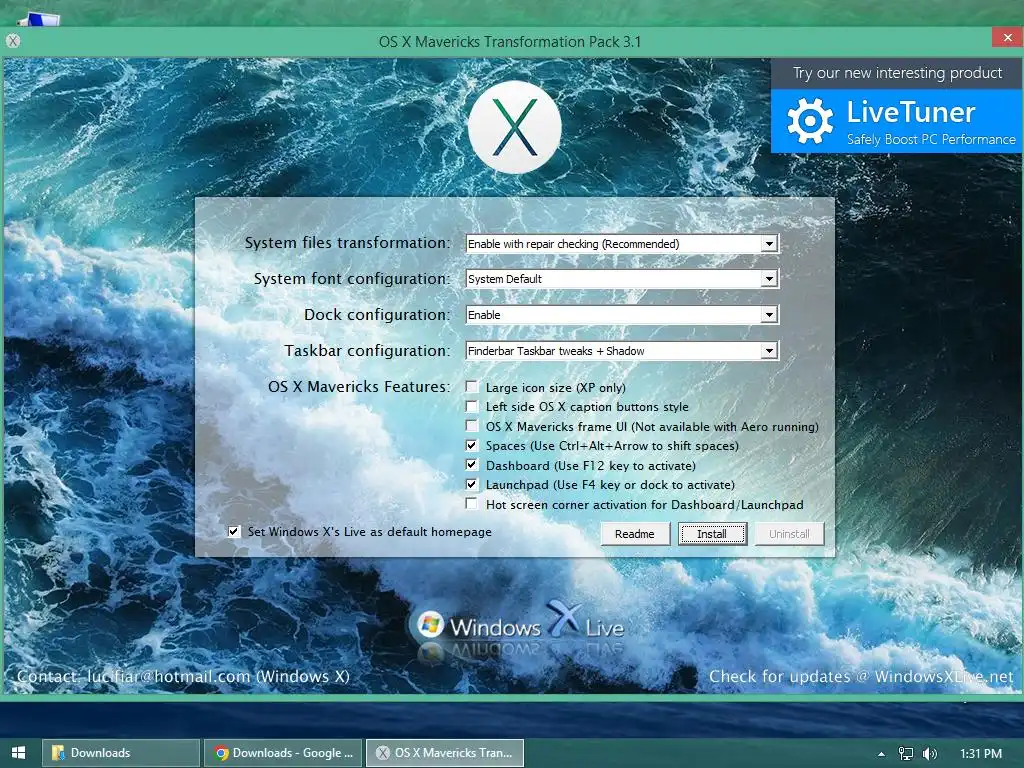This screenshot has width=1024, height=768.
Task: Click the window title 'OS X Mavericks Transformation Pack 3.1'
Action: pos(510,42)
